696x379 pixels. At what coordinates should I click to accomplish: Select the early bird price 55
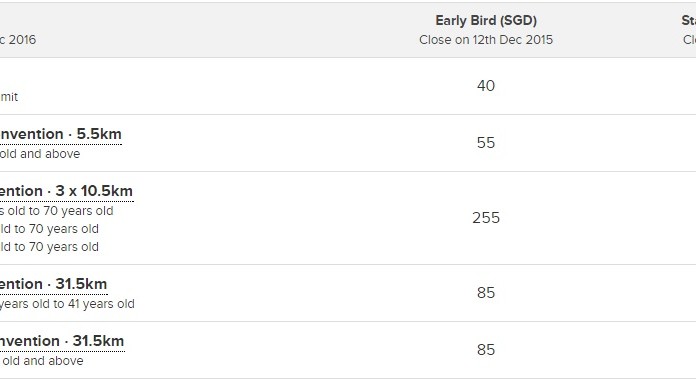(x=486, y=143)
